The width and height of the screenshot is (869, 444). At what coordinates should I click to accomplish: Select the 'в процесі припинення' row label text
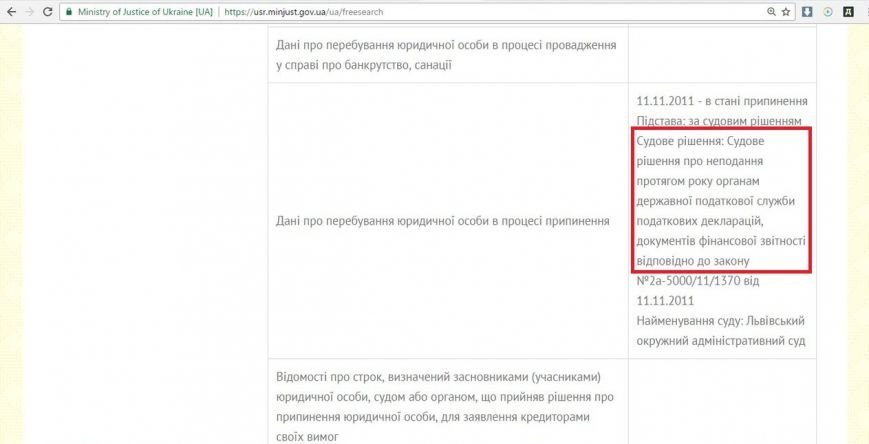click(443, 221)
